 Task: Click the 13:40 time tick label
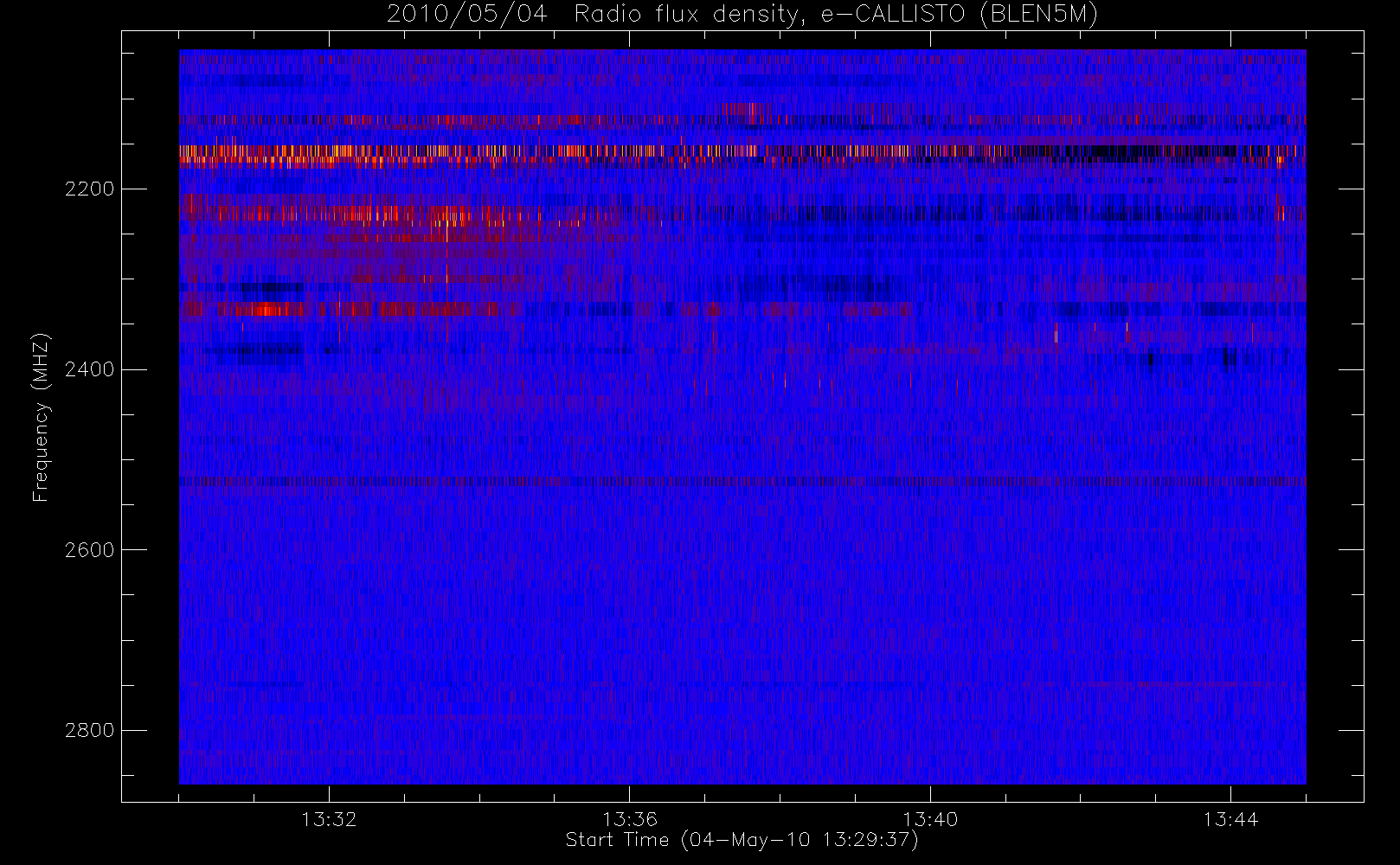[930, 819]
